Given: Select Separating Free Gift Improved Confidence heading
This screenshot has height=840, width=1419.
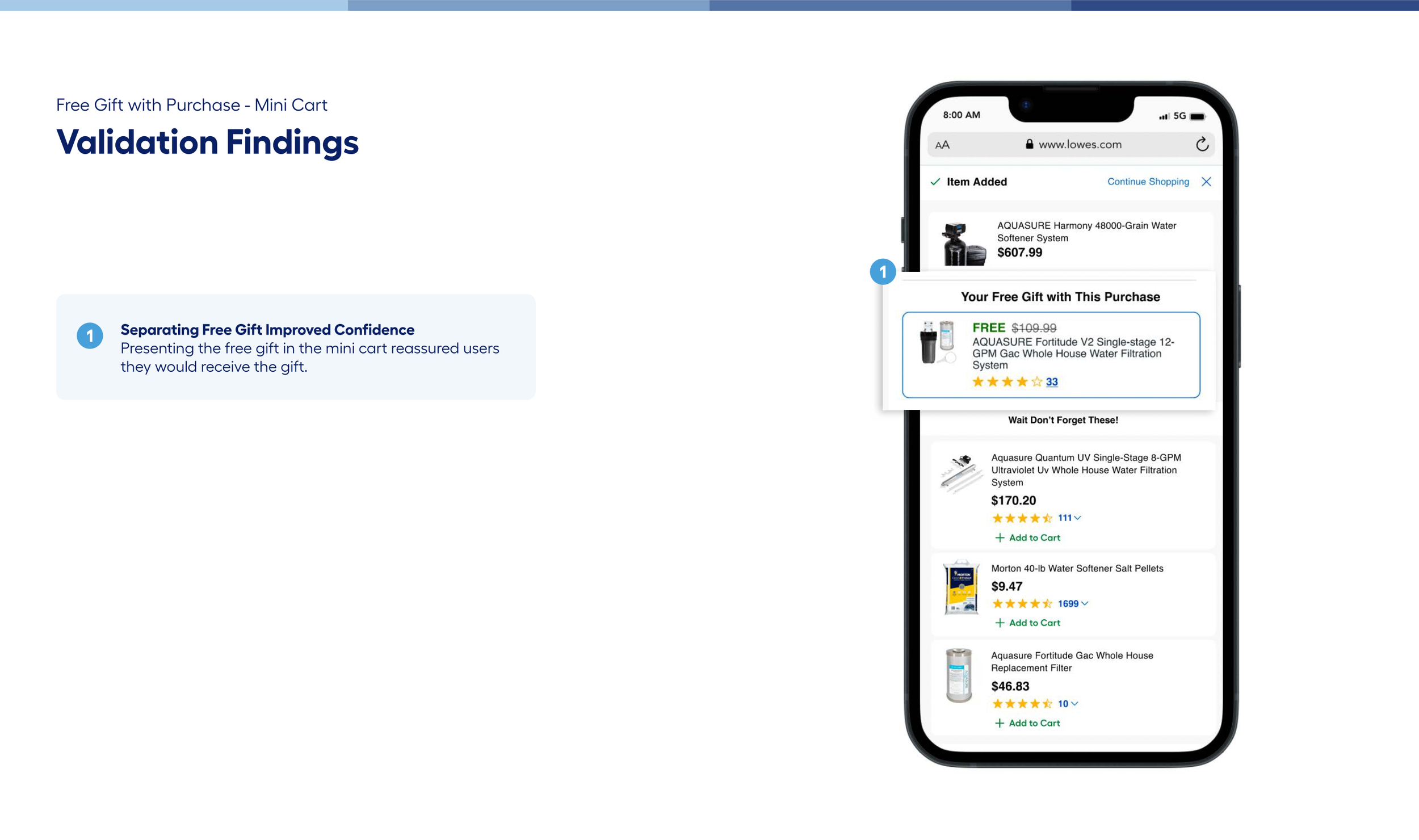Looking at the screenshot, I should click(x=267, y=330).
